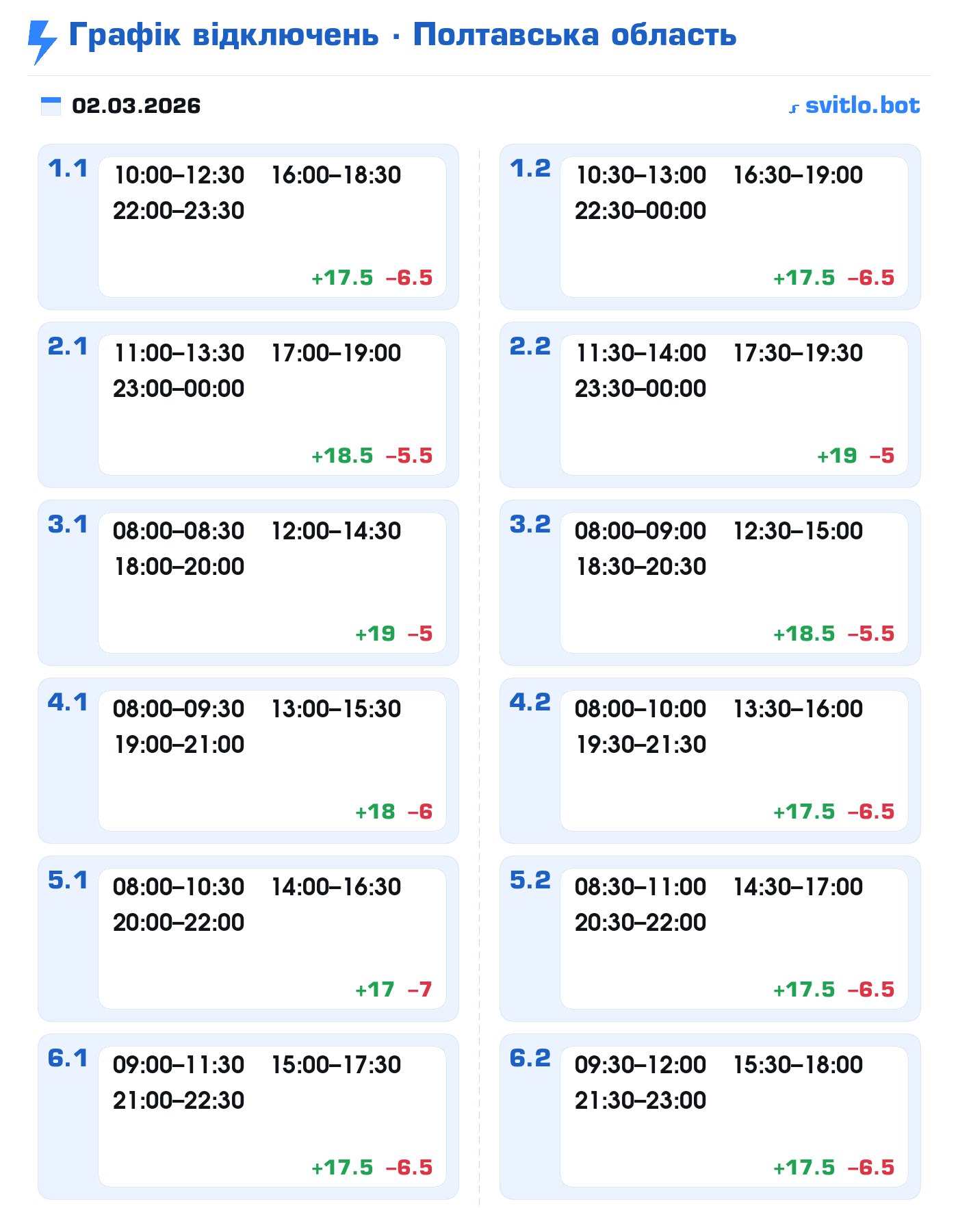
Task: Click the small icon before svitlo.bot
Action: (x=794, y=108)
